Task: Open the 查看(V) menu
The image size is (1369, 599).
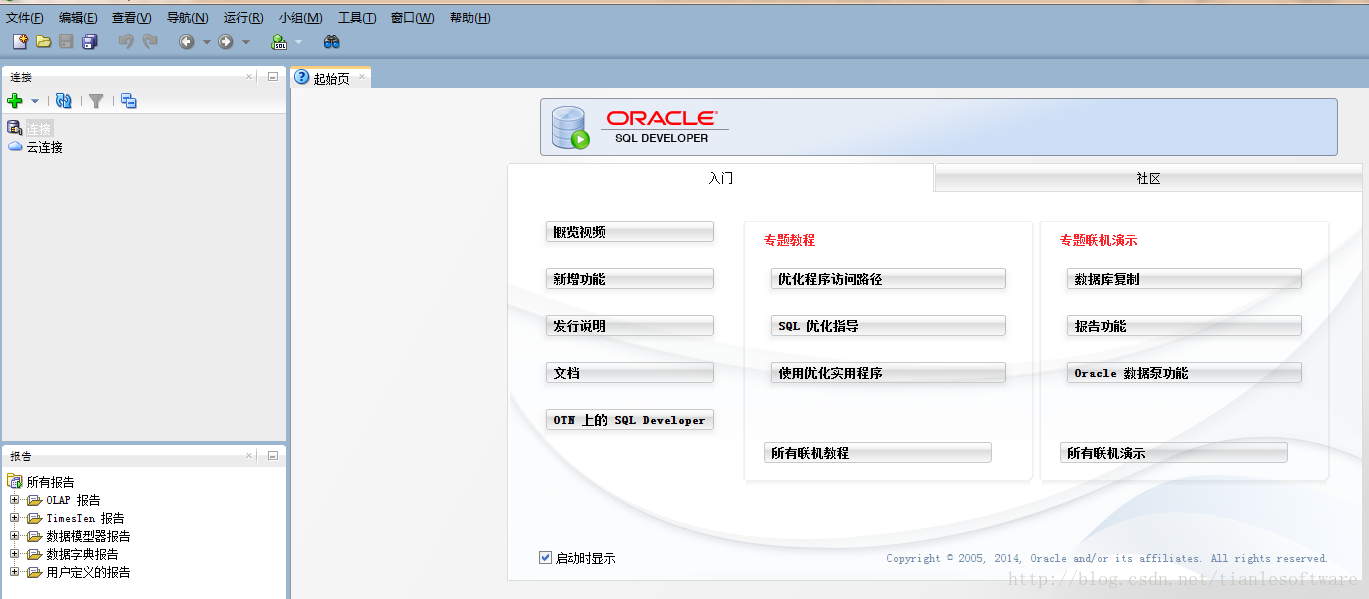Action: coord(132,18)
